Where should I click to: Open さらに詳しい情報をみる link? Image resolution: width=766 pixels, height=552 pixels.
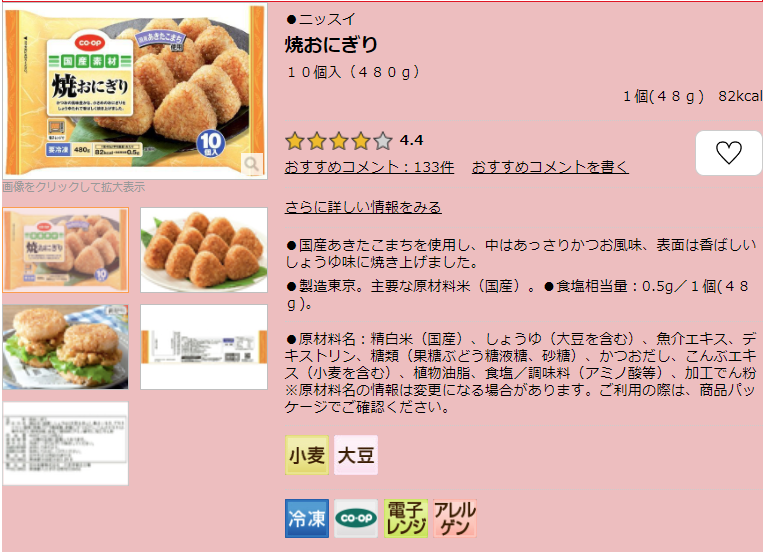pyautogui.click(x=363, y=207)
